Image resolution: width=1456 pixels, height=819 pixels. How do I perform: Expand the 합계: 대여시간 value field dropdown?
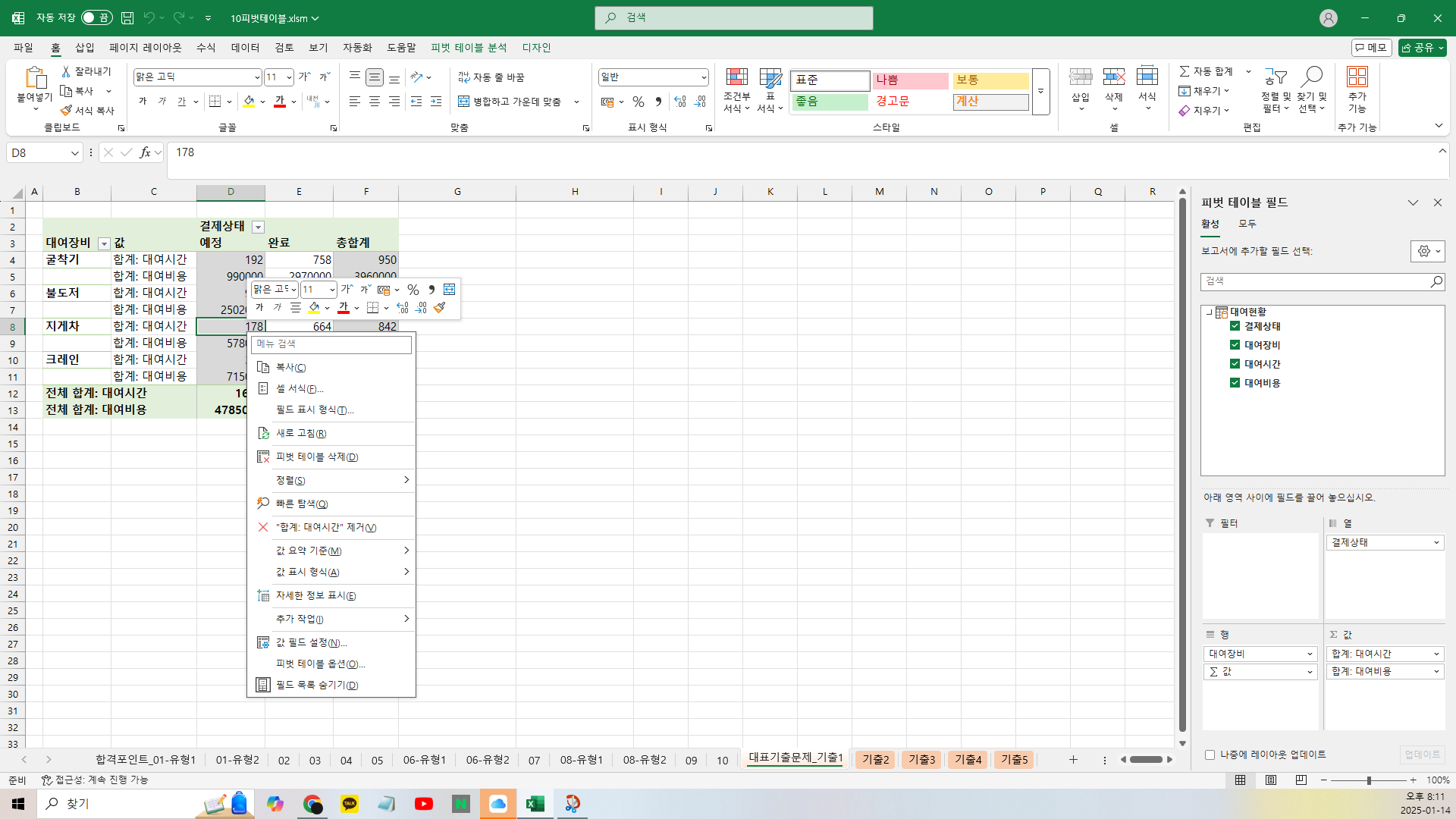tap(1436, 654)
